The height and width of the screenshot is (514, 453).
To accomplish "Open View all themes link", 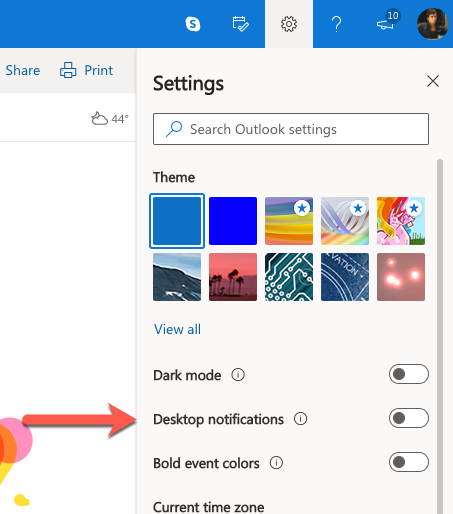I will click(177, 329).
